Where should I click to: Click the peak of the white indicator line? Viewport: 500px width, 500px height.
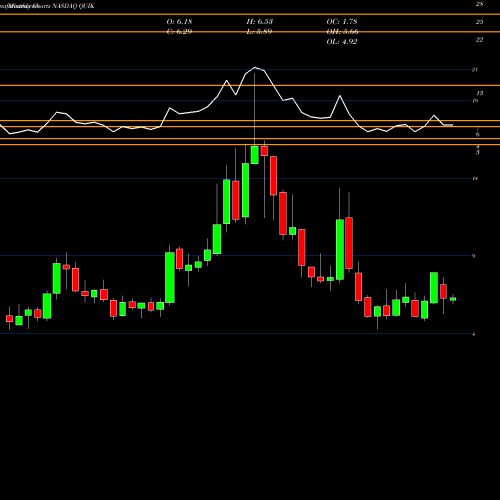point(255,68)
